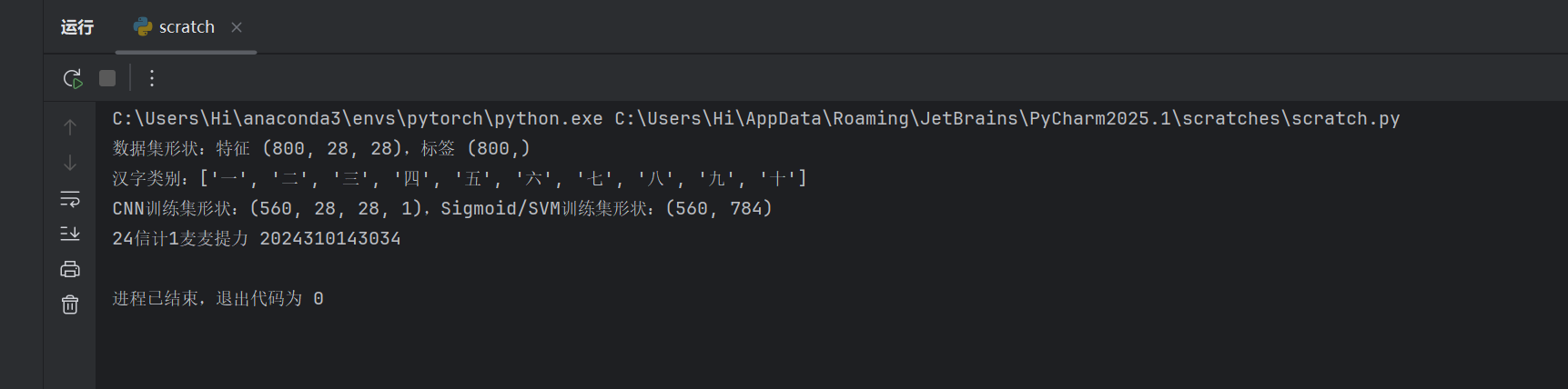
Task: Click the 汉字类别 list output line
Action: [x=460, y=179]
